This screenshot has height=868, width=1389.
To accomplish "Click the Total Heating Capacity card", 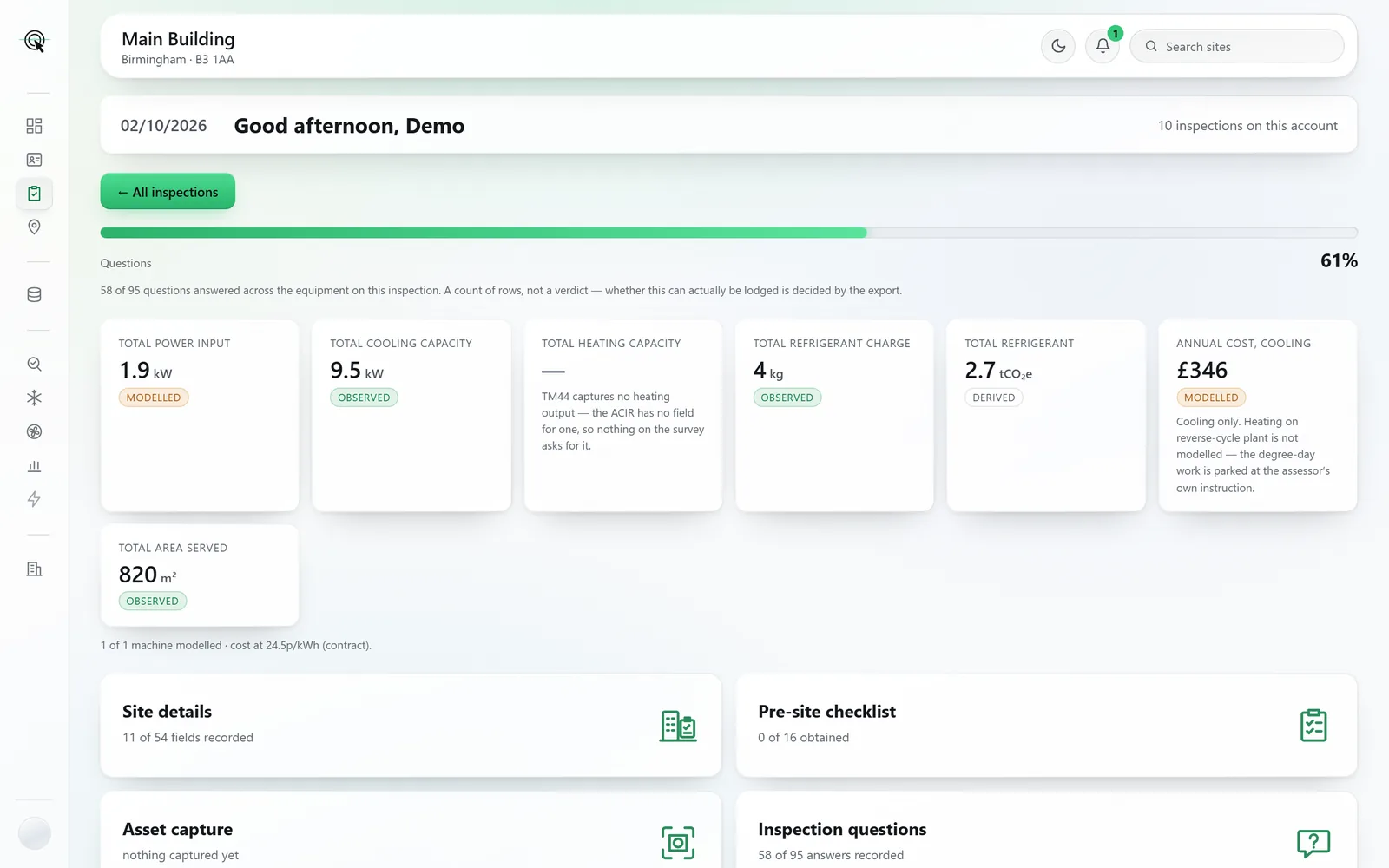I will pyautogui.click(x=623, y=416).
